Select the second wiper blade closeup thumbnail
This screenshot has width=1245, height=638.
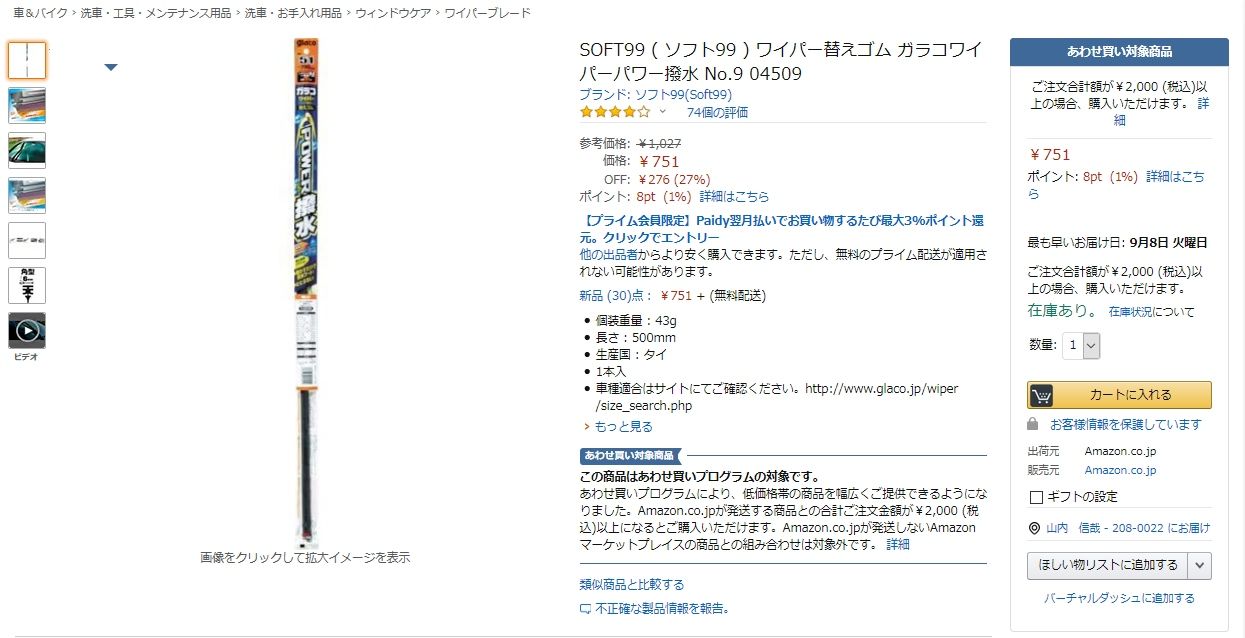coord(27,195)
